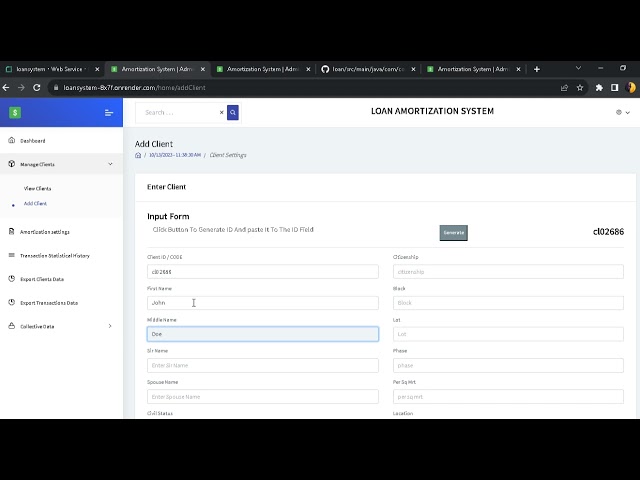
Task: Click the First Name field containing John
Action: (x=262, y=303)
